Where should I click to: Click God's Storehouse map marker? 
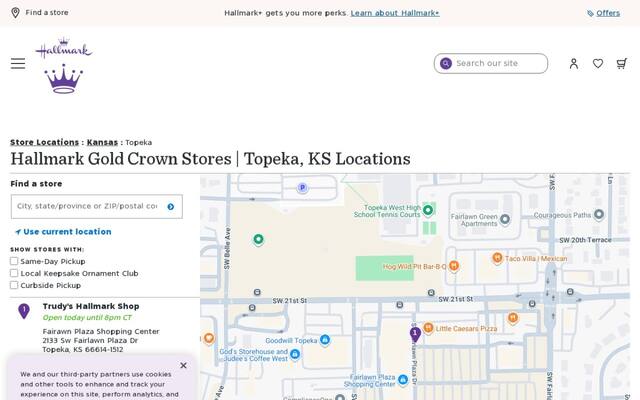295,354
